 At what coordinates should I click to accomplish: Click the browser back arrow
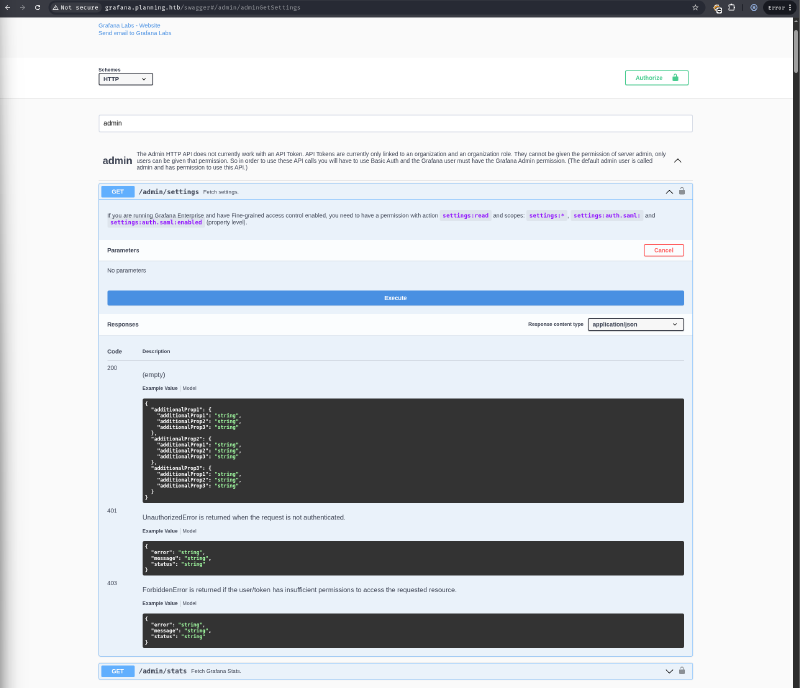pyautogui.click(x=8, y=6)
